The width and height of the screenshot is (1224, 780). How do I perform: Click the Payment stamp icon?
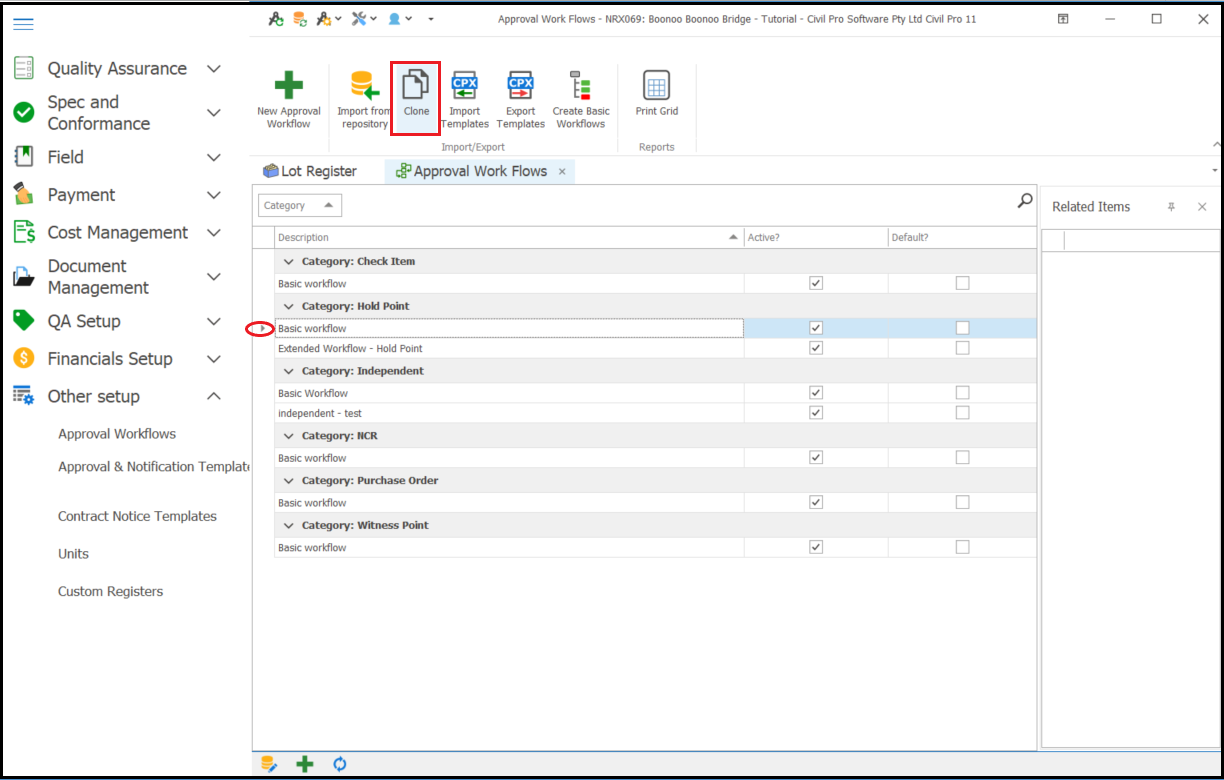(24, 194)
